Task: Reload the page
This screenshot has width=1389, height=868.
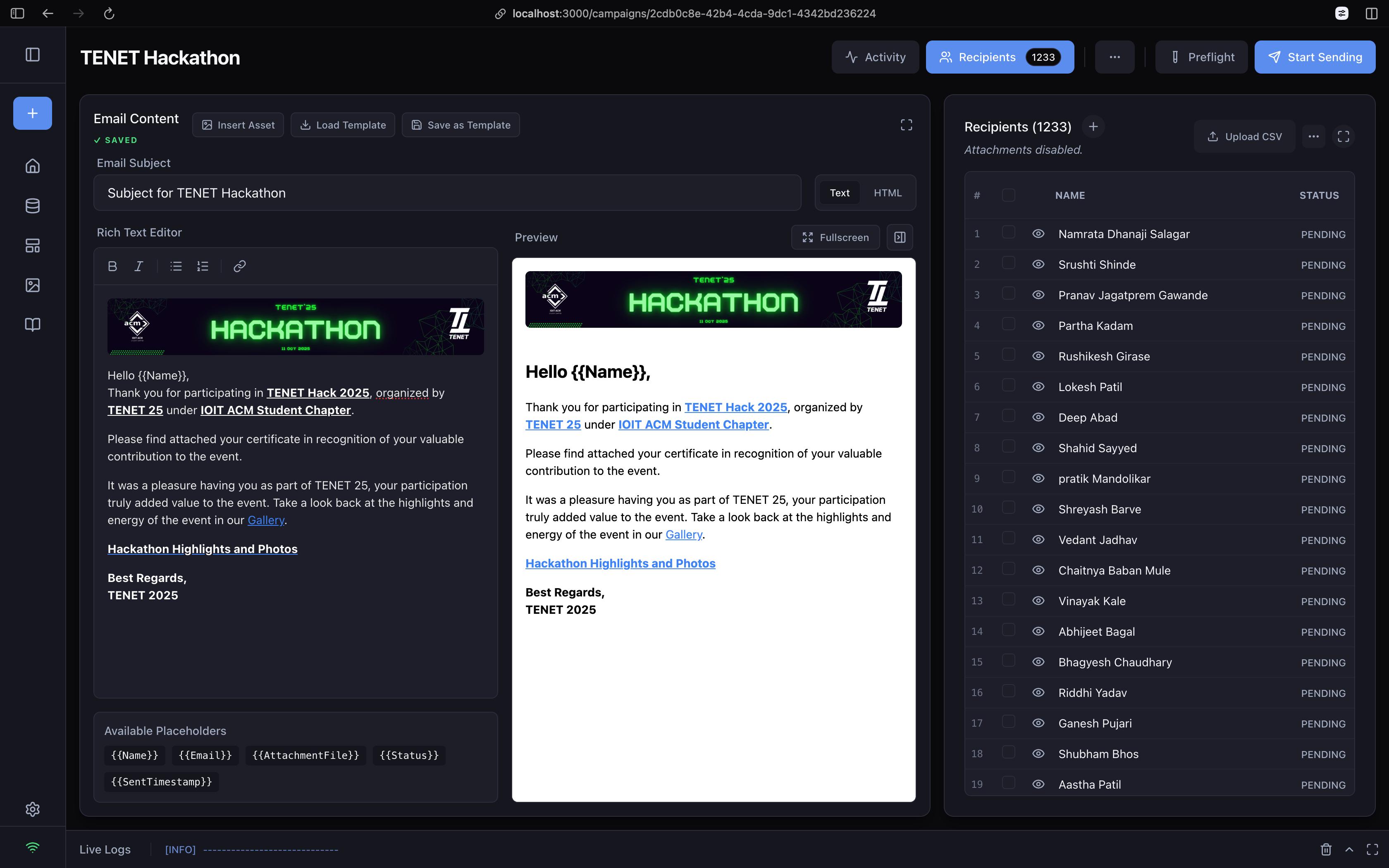Action: pos(109,13)
